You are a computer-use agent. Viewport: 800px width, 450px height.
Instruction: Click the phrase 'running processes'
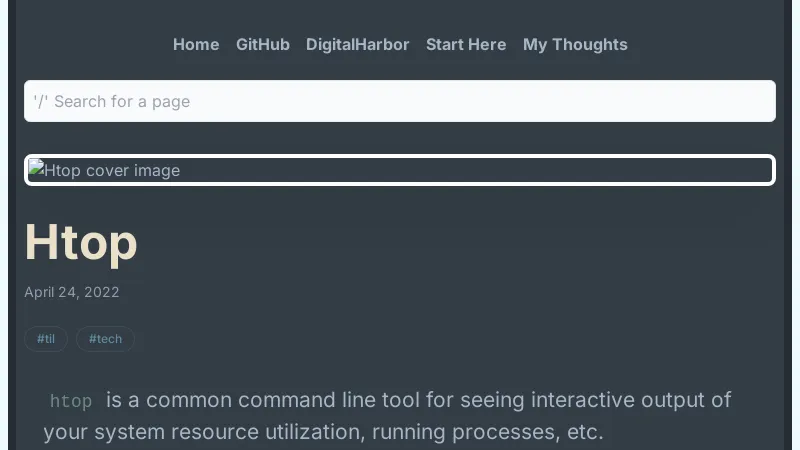pyautogui.click(x=450, y=432)
